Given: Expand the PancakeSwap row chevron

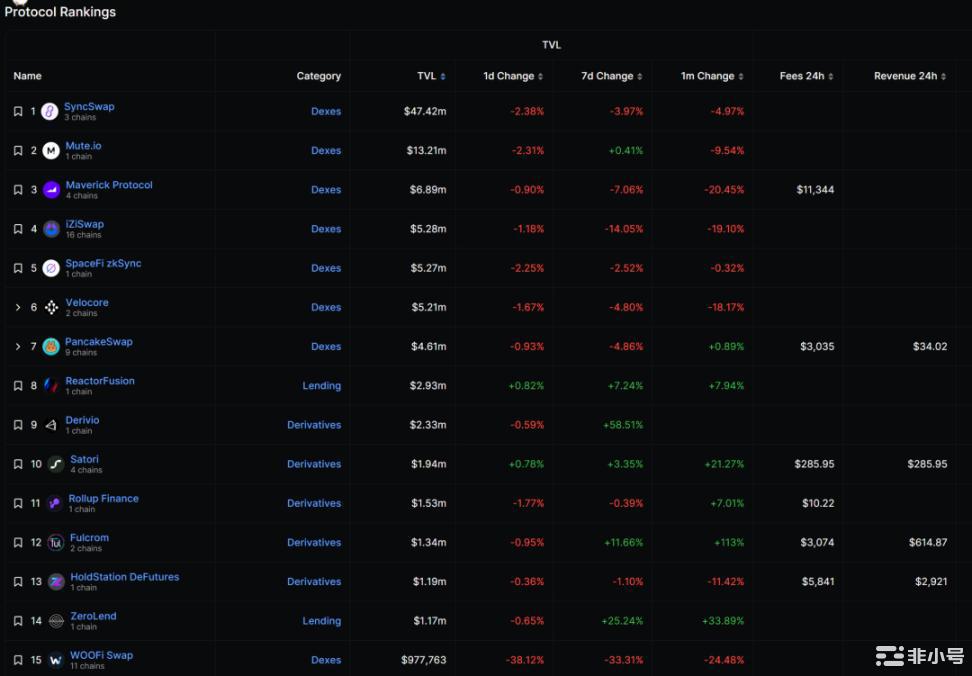Looking at the screenshot, I should pyautogui.click(x=18, y=346).
